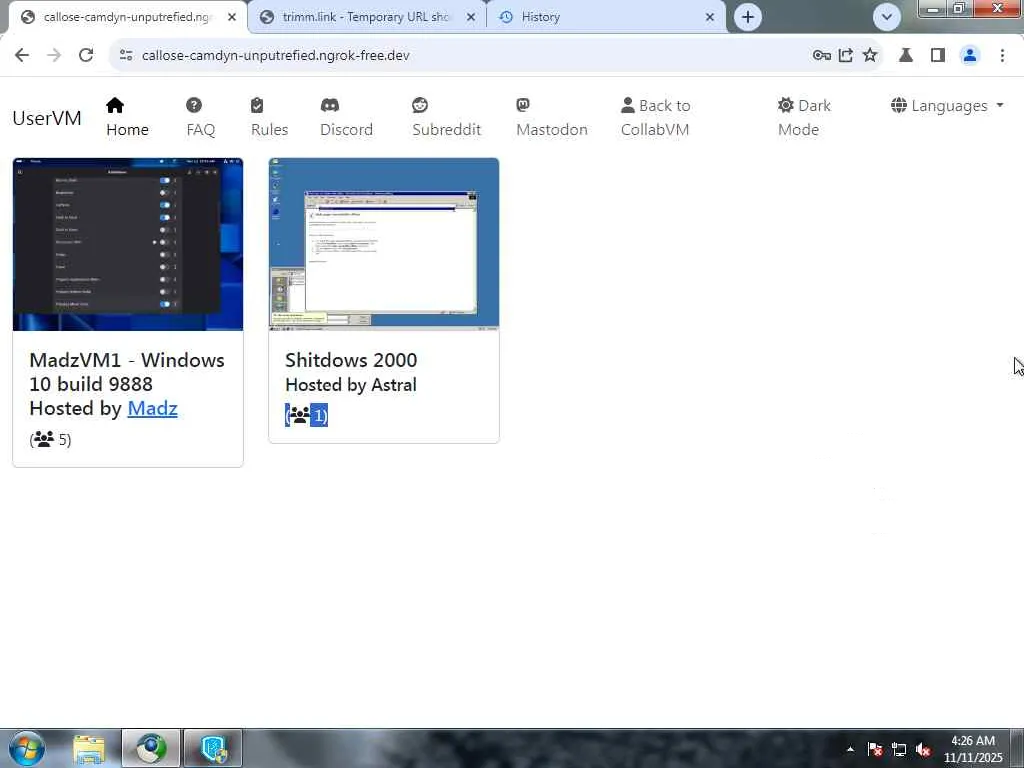
Task: Open the Chrome Labs flask icon
Action: click(x=906, y=56)
